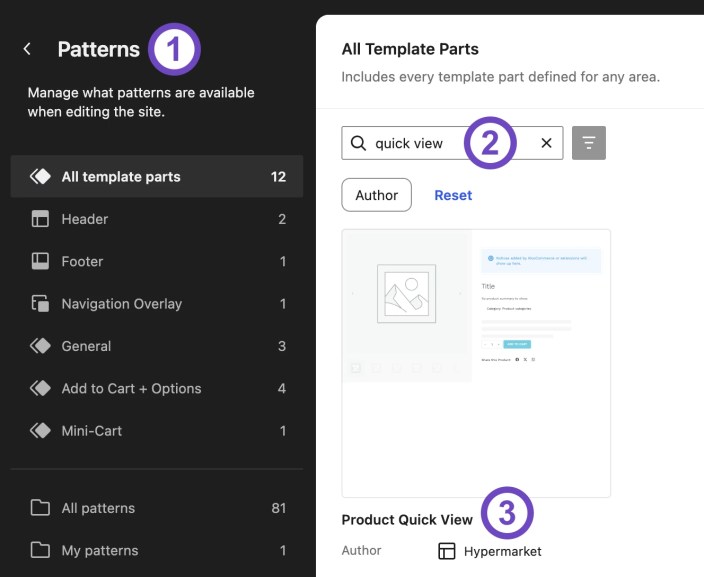The height and width of the screenshot is (577, 704).
Task: Click the Product Quick View title
Action: [407, 520]
